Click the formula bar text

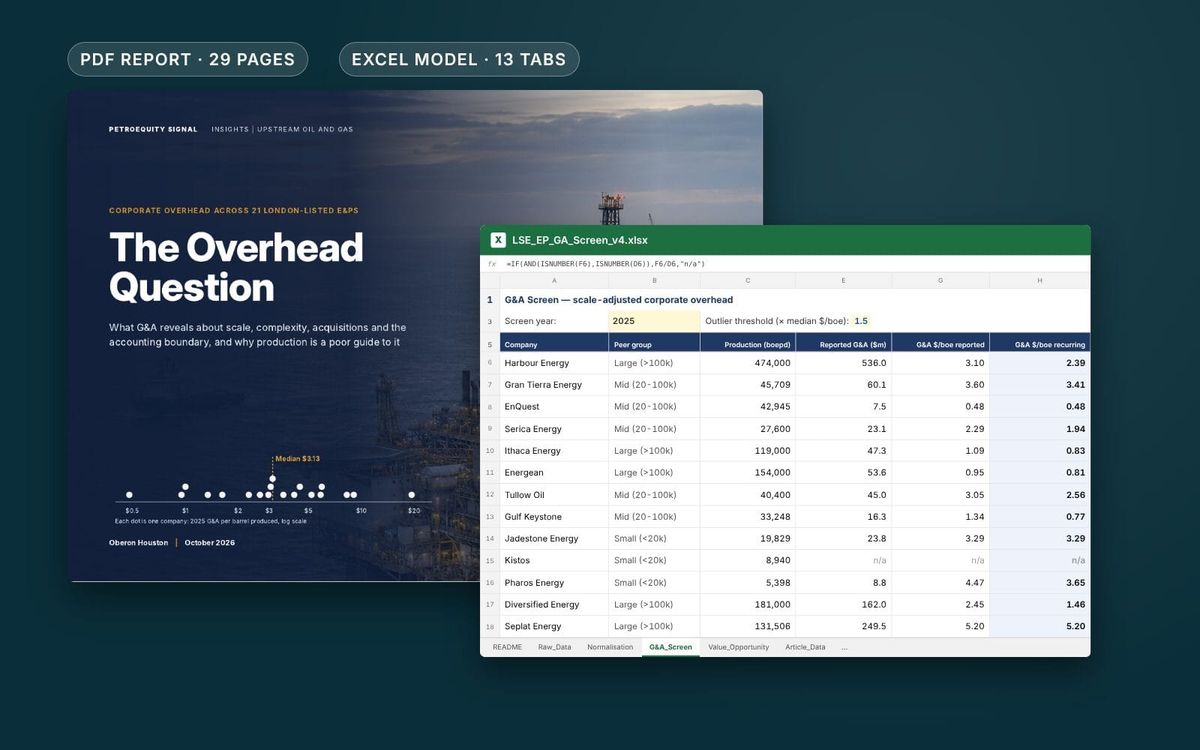tap(606, 264)
